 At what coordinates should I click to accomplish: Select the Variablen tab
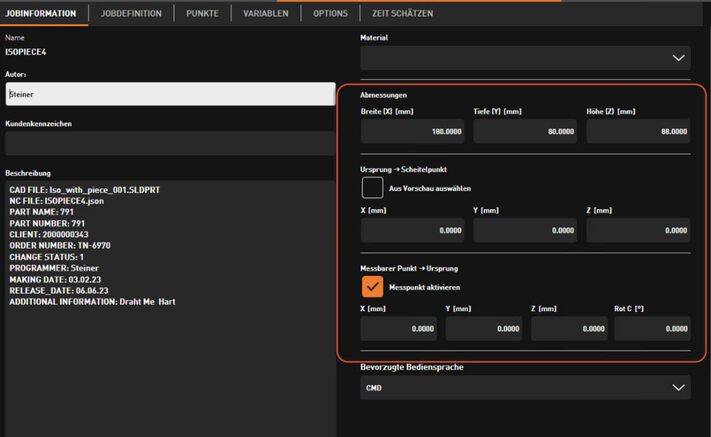pos(266,13)
